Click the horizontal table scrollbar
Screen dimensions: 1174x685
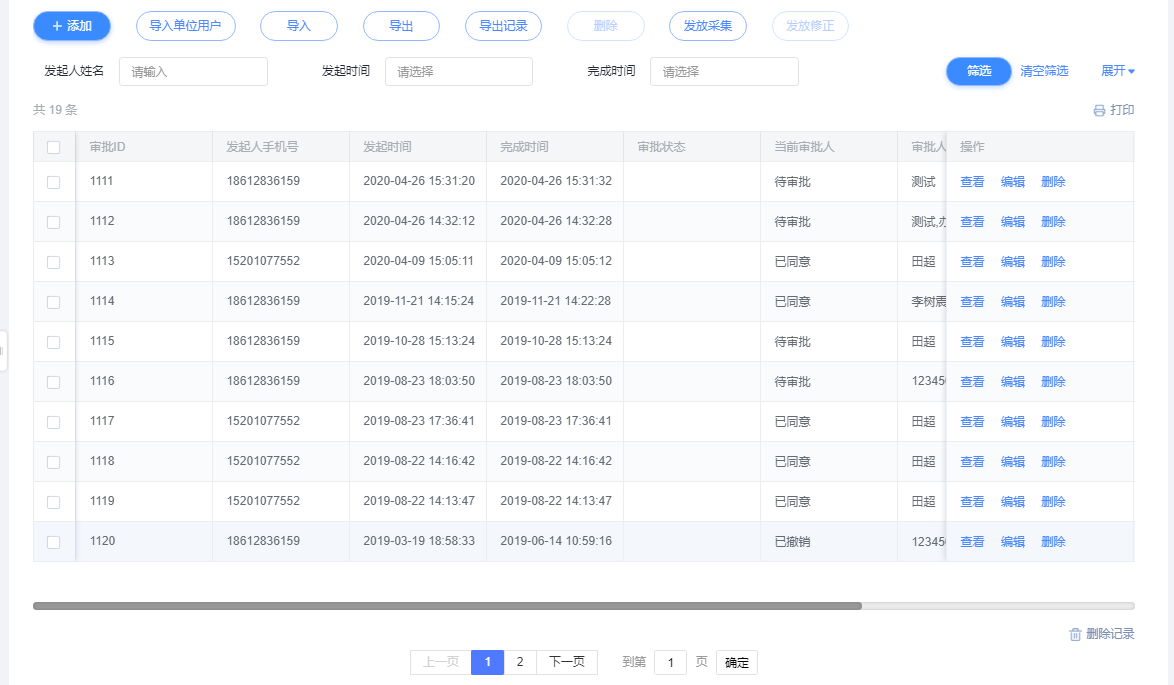click(447, 606)
